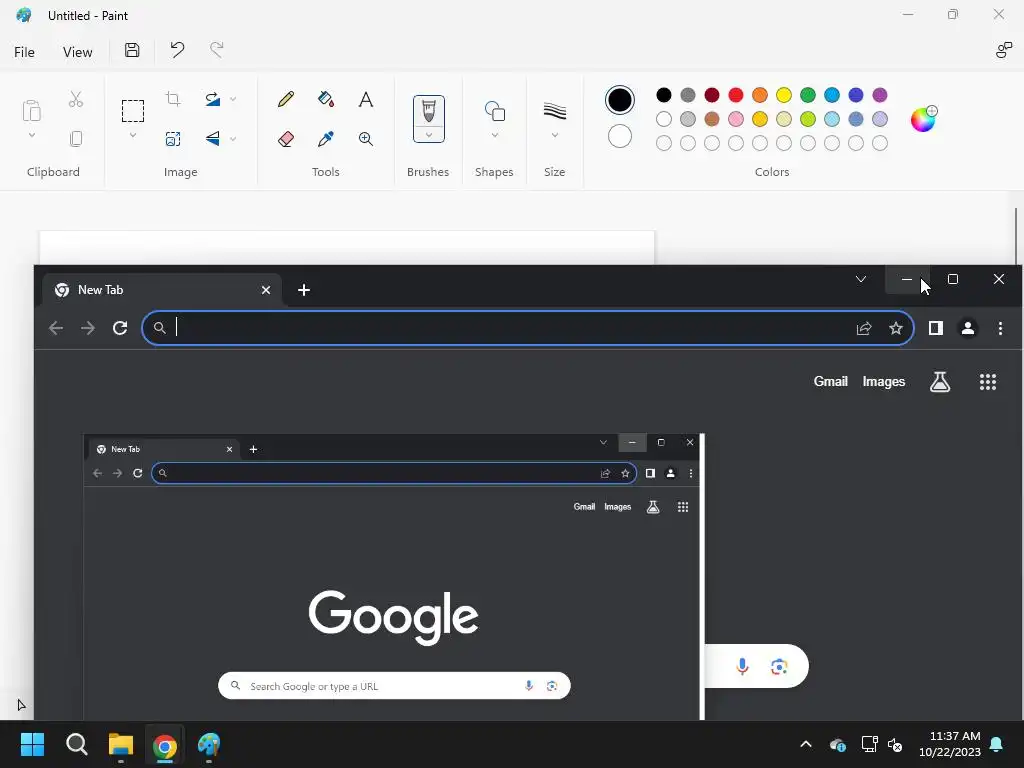1024x768 pixels.
Task: Pick the red color swatch
Action: click(x=735, y=95)
